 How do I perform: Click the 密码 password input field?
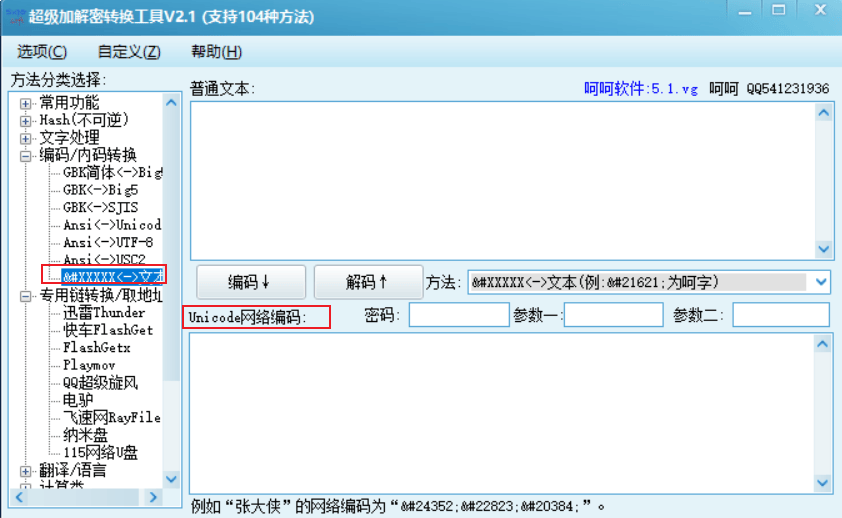(x=459, y=315)
